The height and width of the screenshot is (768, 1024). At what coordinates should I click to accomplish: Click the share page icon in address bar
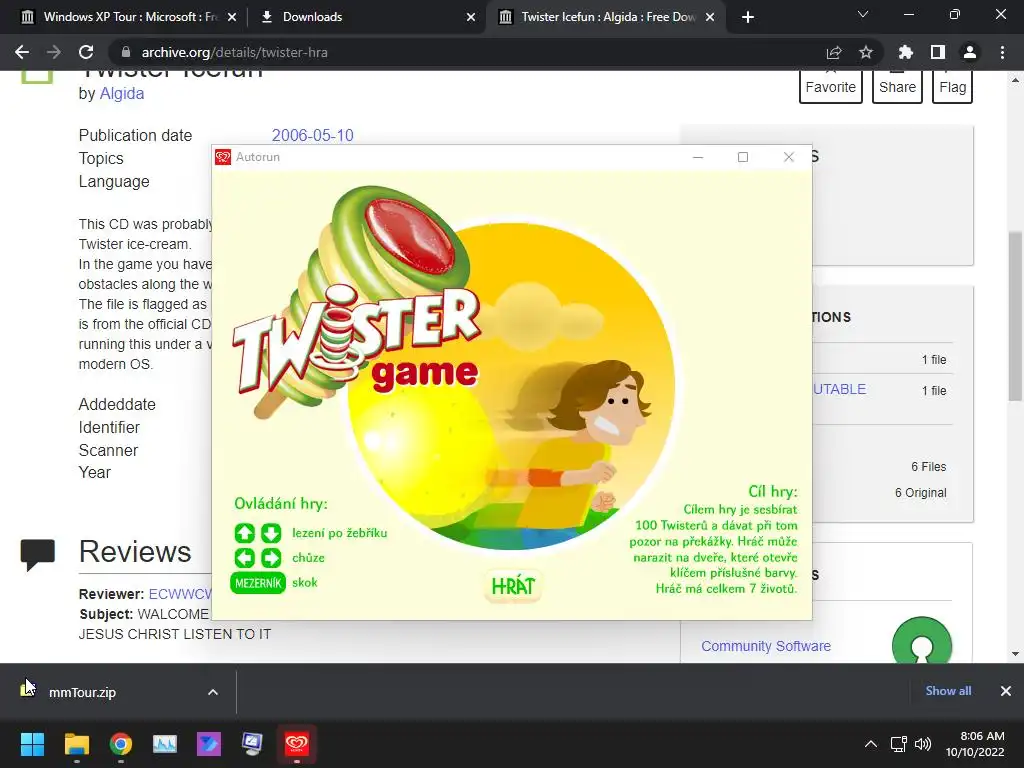[834, 52]
